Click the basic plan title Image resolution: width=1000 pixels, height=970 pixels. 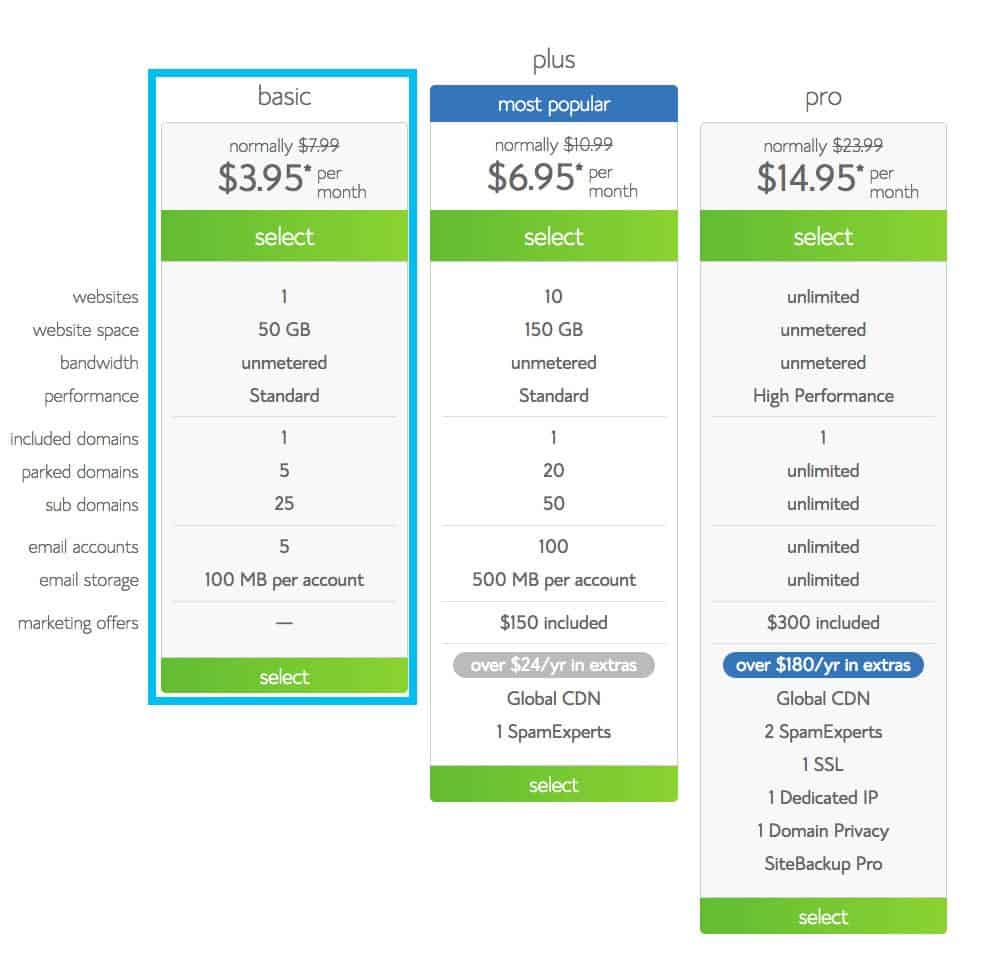(284, 96)
